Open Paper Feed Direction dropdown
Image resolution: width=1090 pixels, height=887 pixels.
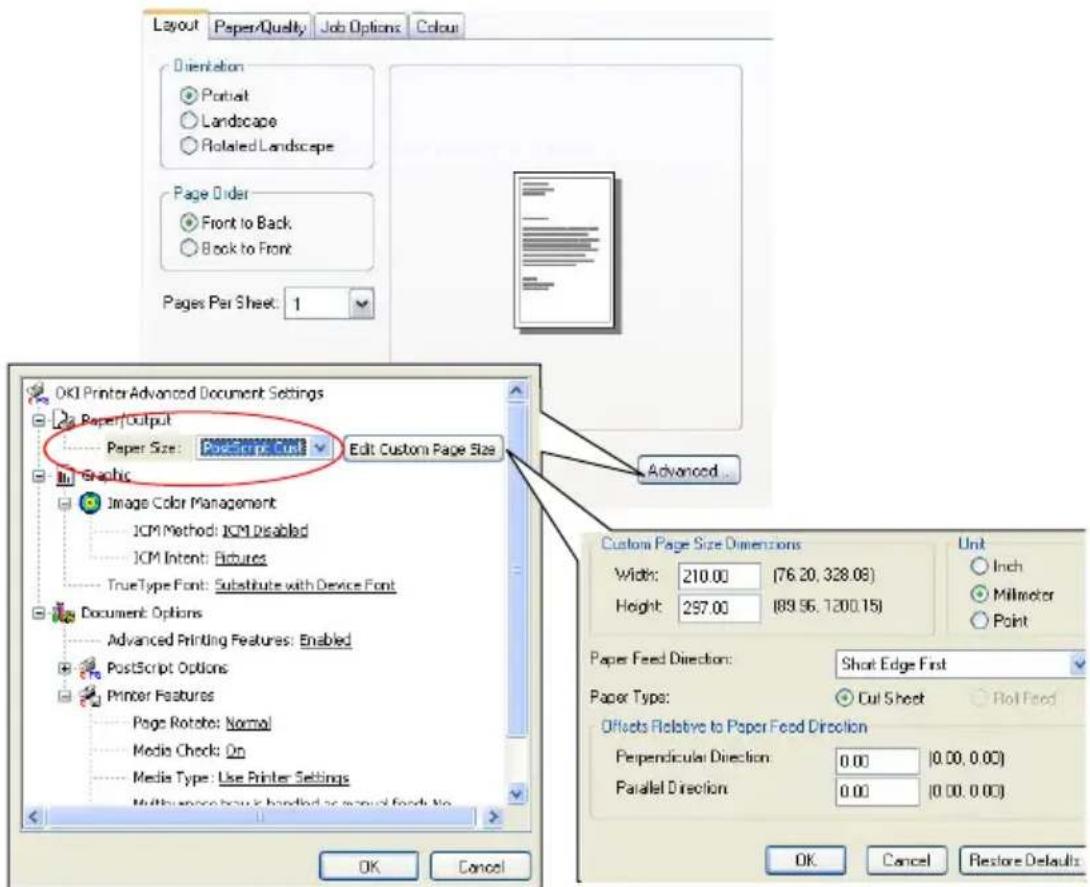pyautogui.click(x=1078, y=665)
